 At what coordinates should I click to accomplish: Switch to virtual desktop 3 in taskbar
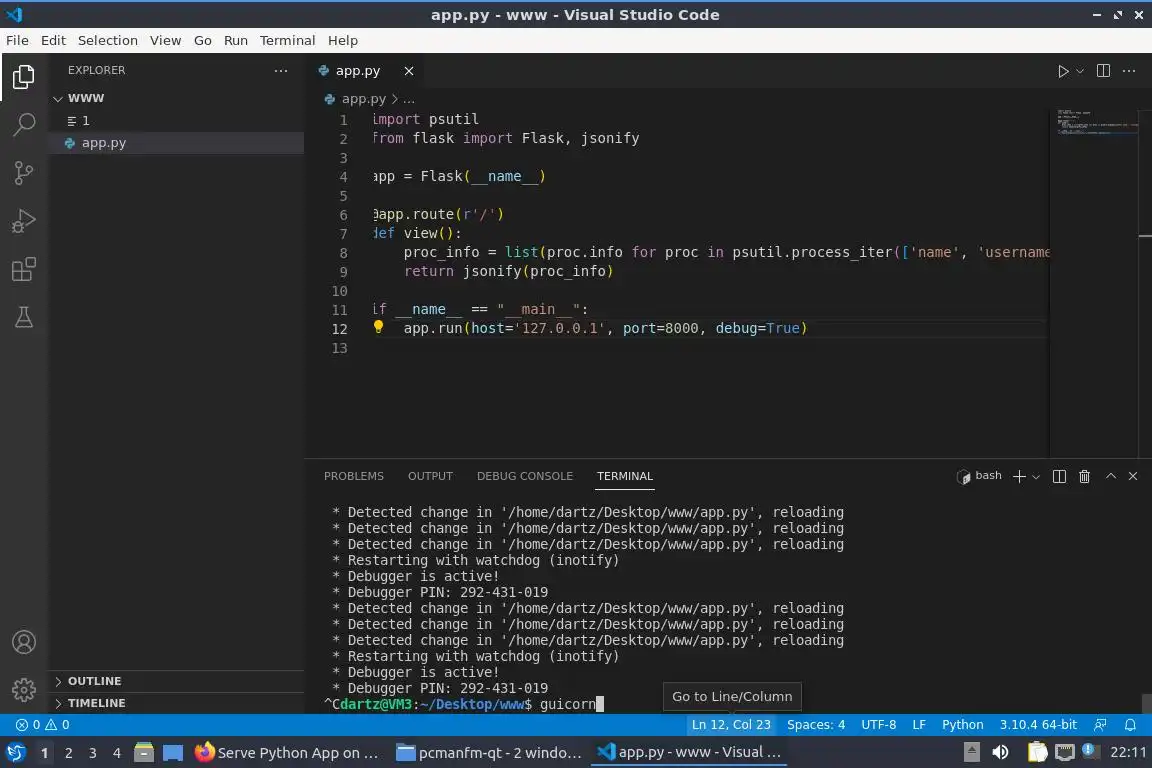point(93,753)
